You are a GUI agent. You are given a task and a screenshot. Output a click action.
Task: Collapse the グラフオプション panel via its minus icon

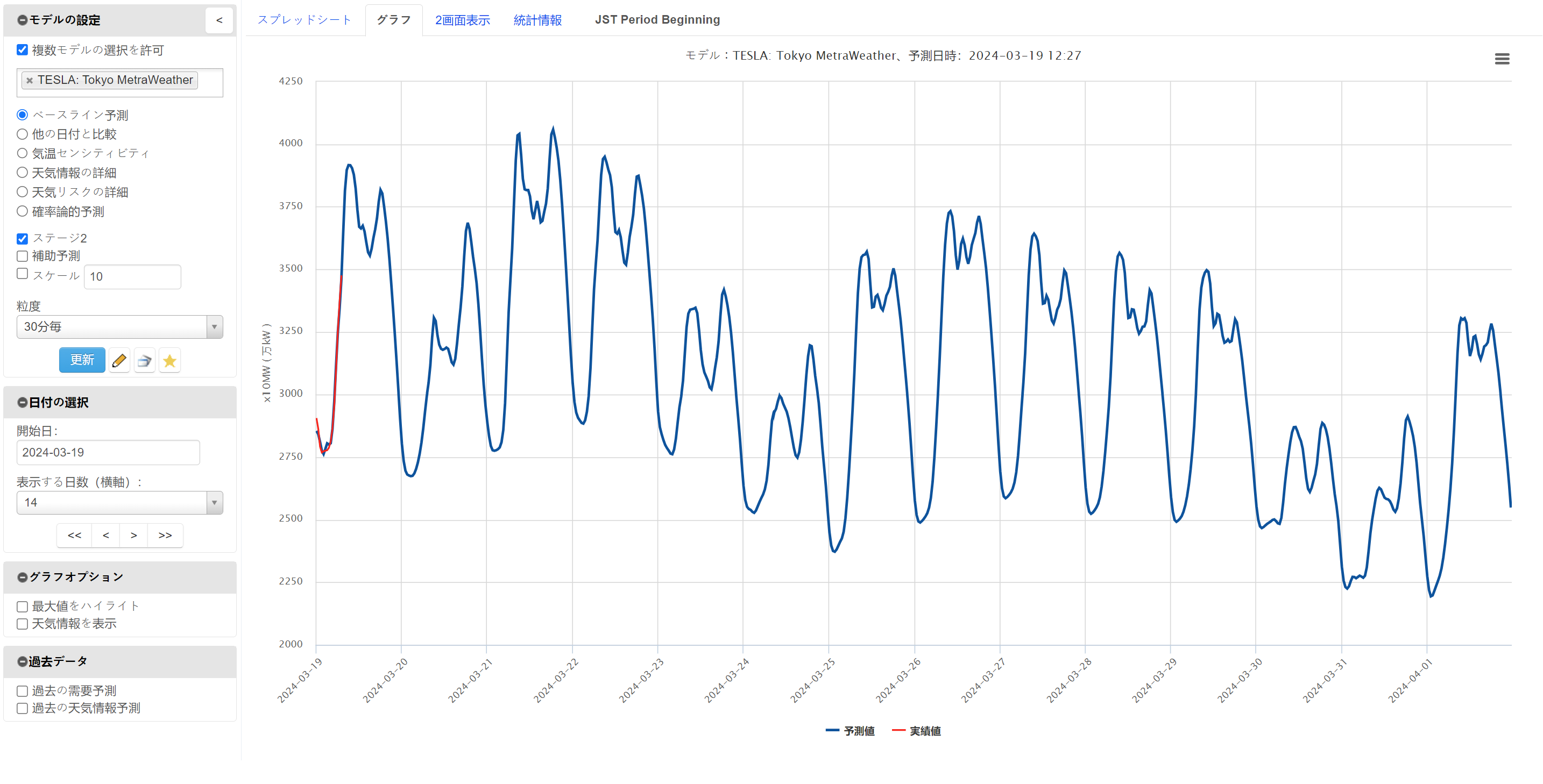click(x=22, y=576)
